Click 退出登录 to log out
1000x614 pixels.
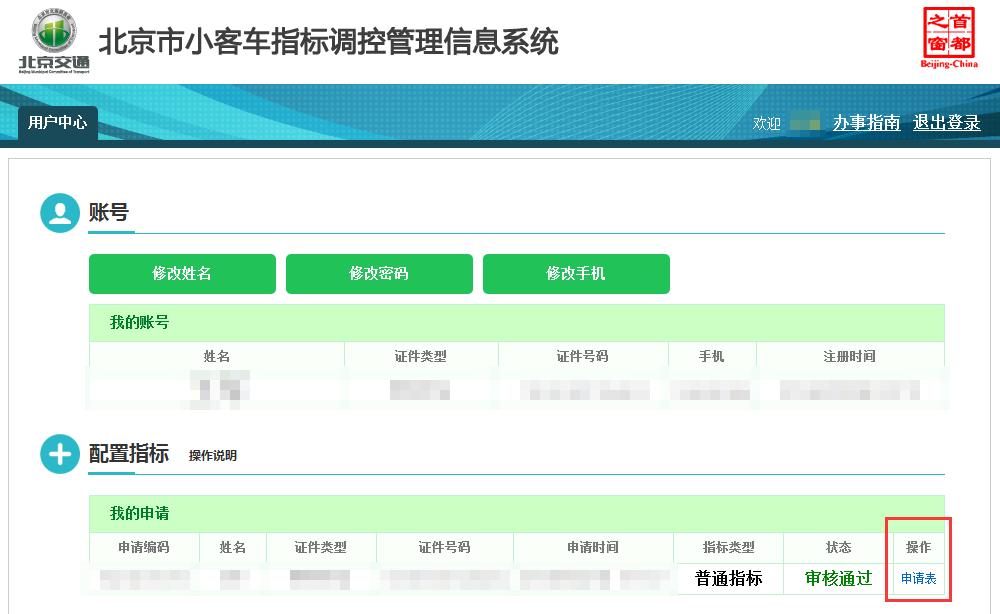point(945,122)
